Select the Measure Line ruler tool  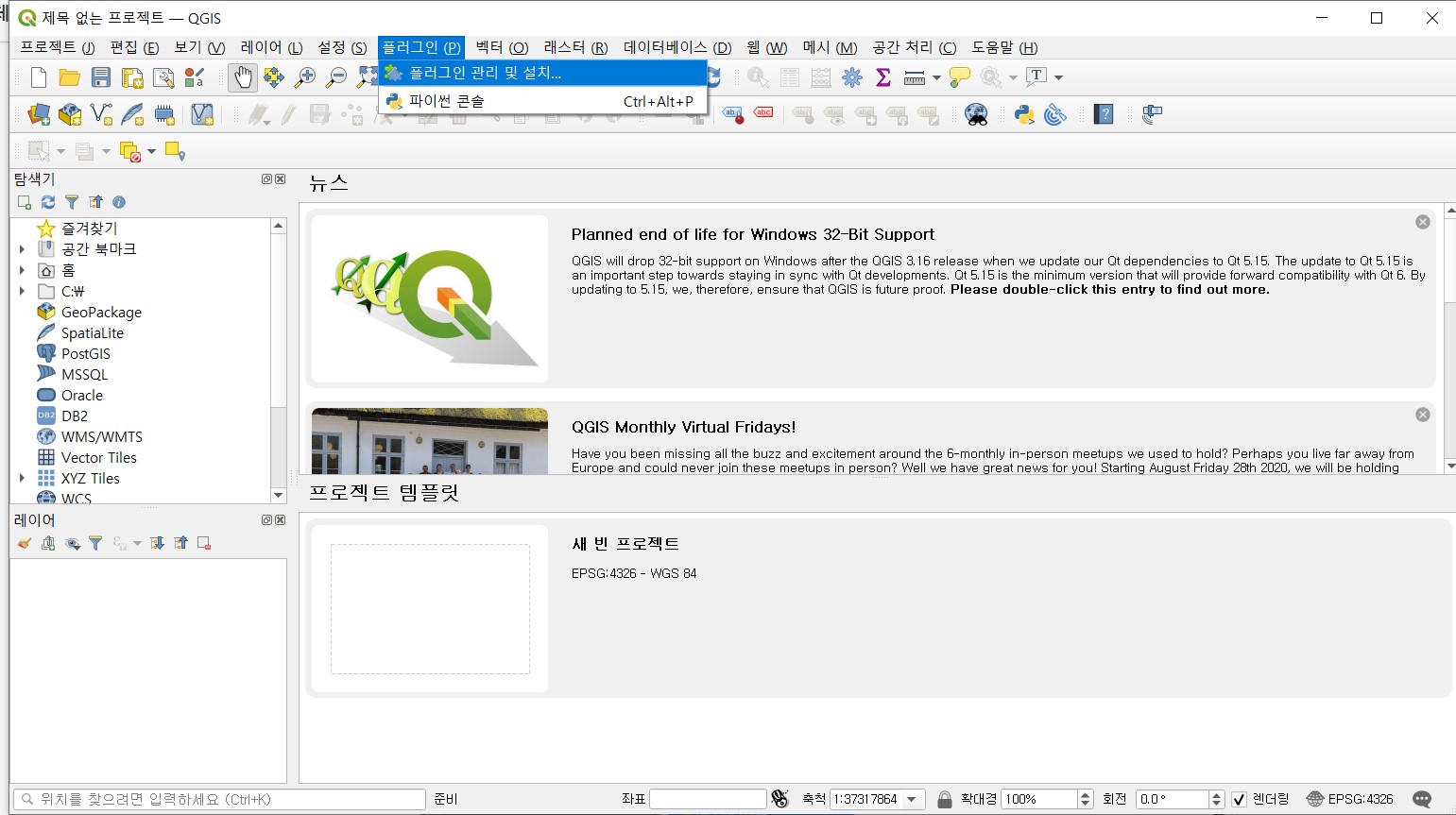coord(915,77)
